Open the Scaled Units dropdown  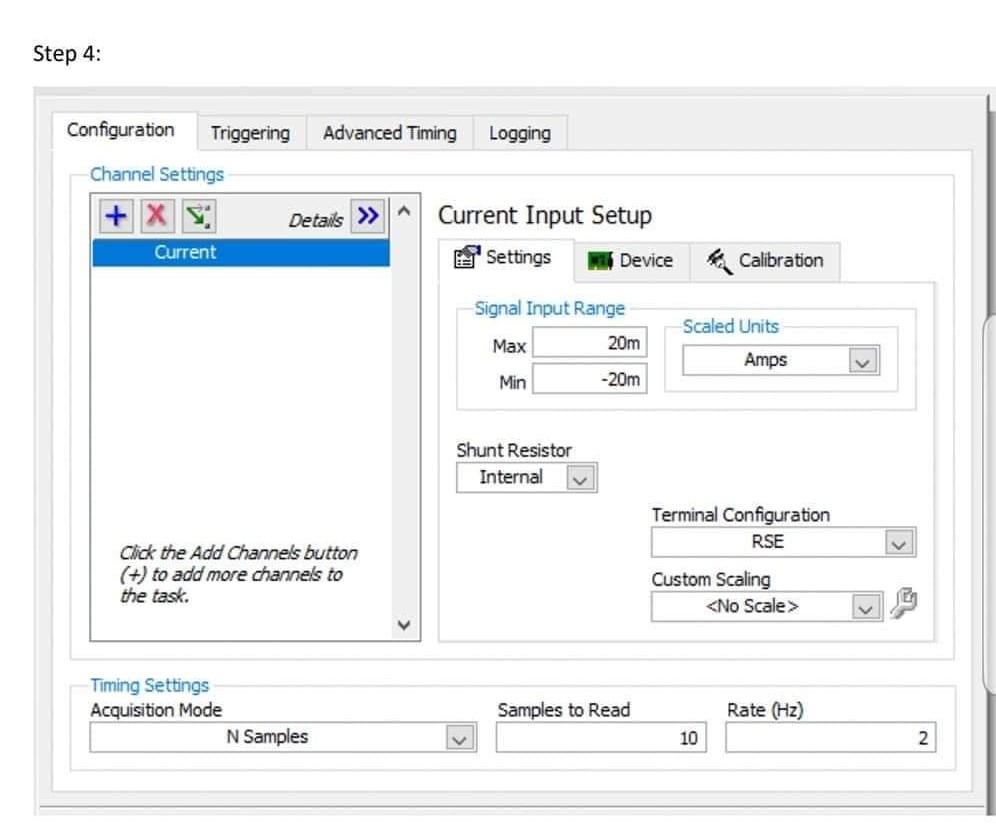pos(862,360)
